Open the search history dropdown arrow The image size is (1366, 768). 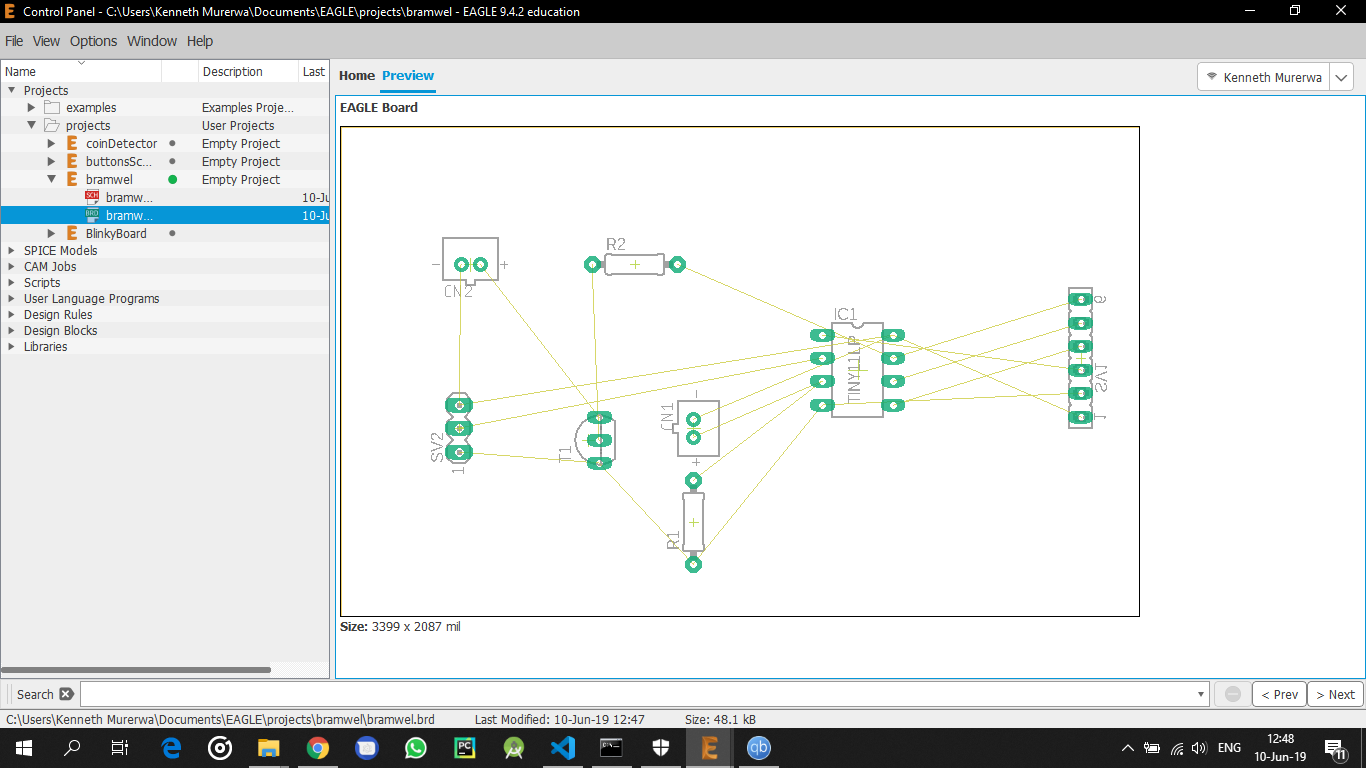point(1201,694)
